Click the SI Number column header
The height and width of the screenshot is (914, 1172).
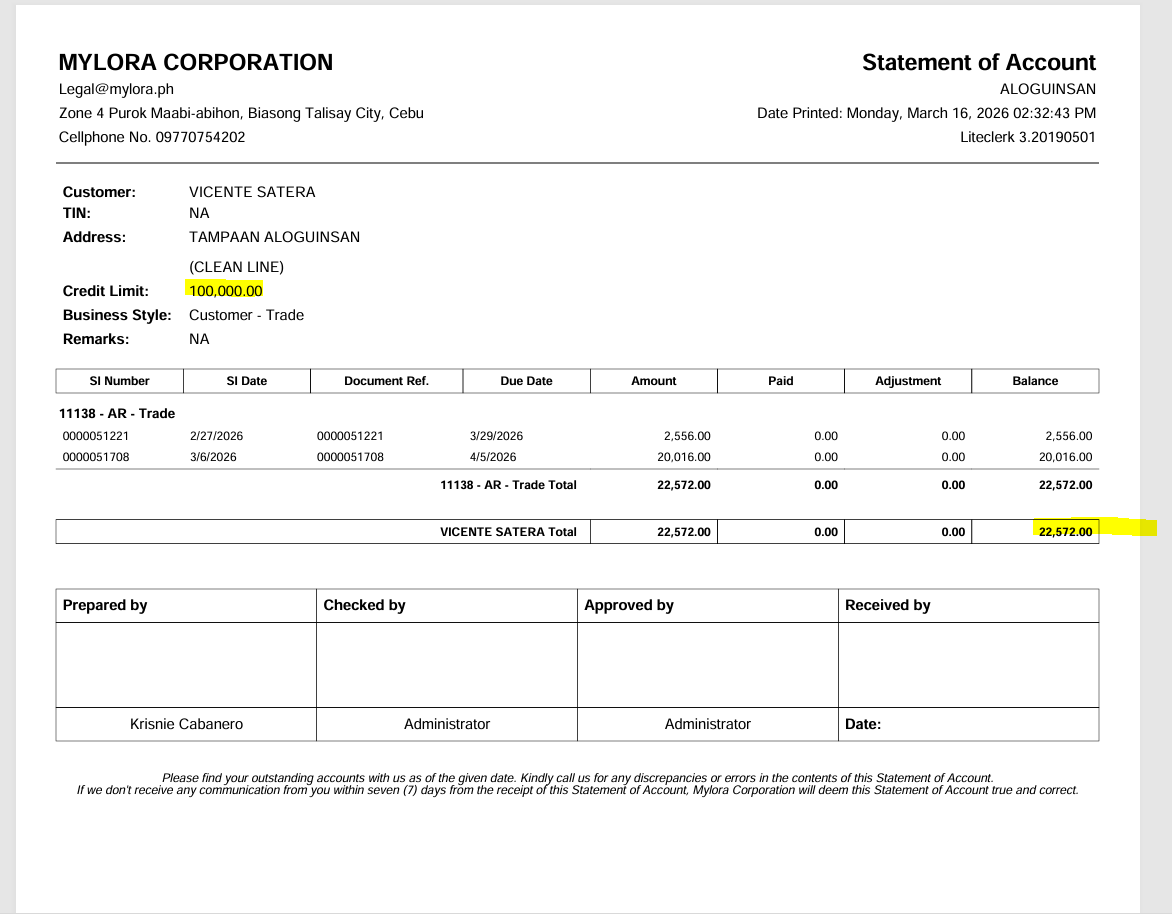[119, 381]
